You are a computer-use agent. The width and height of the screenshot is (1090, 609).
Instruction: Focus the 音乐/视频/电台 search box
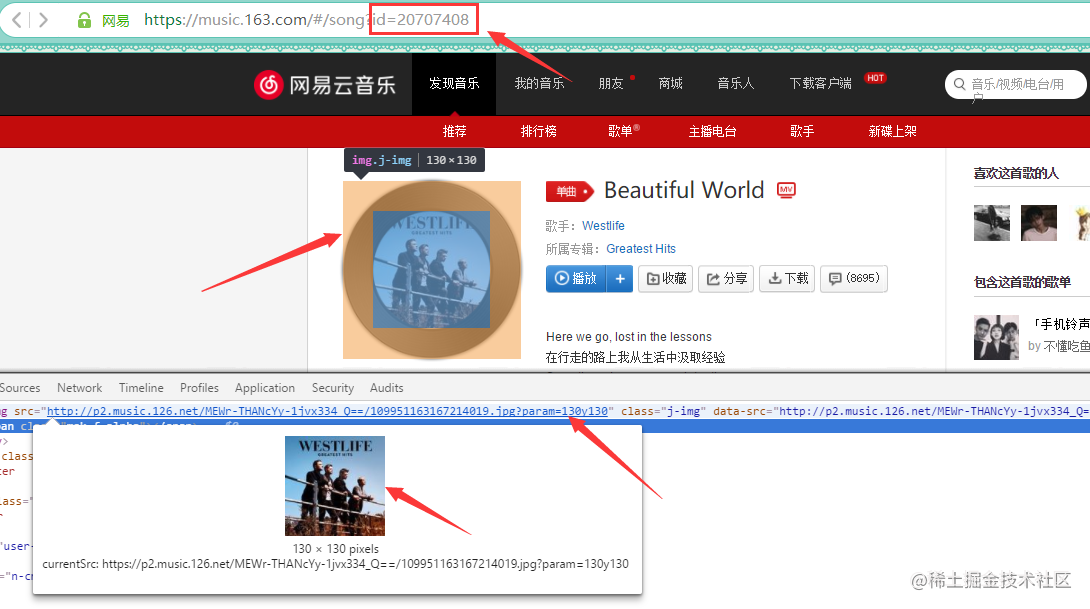(x=1018, y=84)
